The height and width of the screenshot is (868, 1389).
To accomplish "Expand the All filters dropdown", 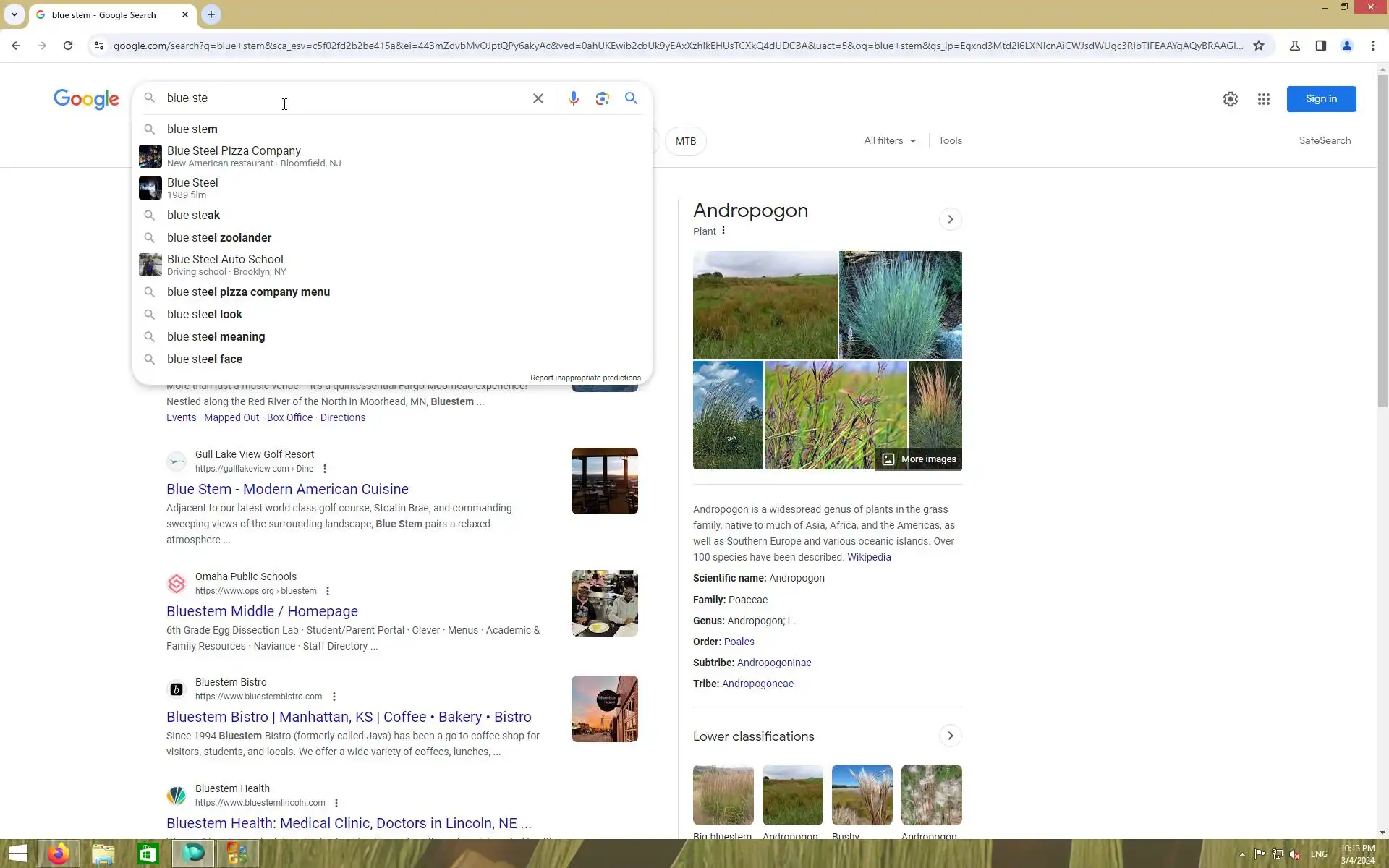I will pos(889,141).
